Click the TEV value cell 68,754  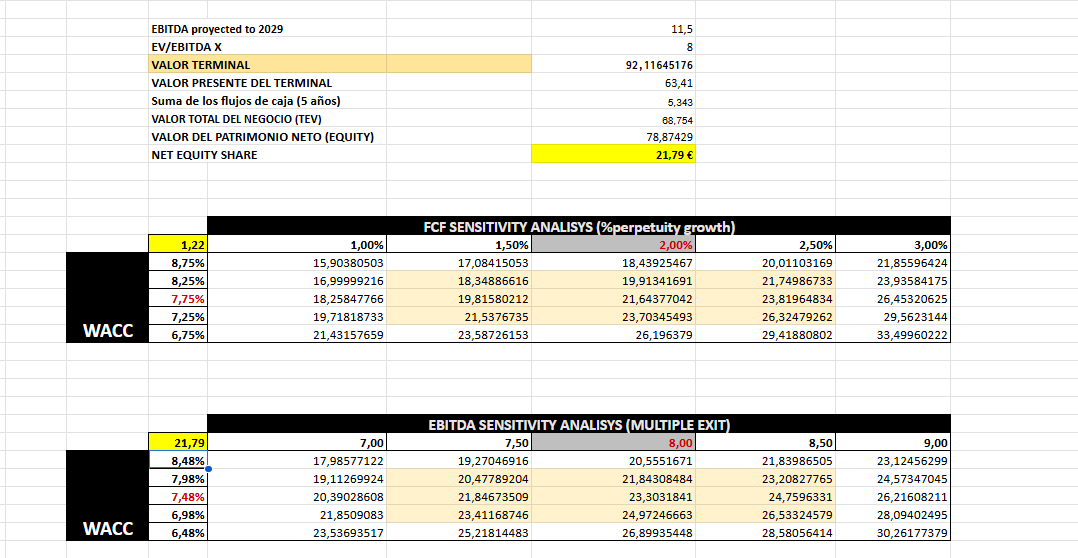point(613,119)
